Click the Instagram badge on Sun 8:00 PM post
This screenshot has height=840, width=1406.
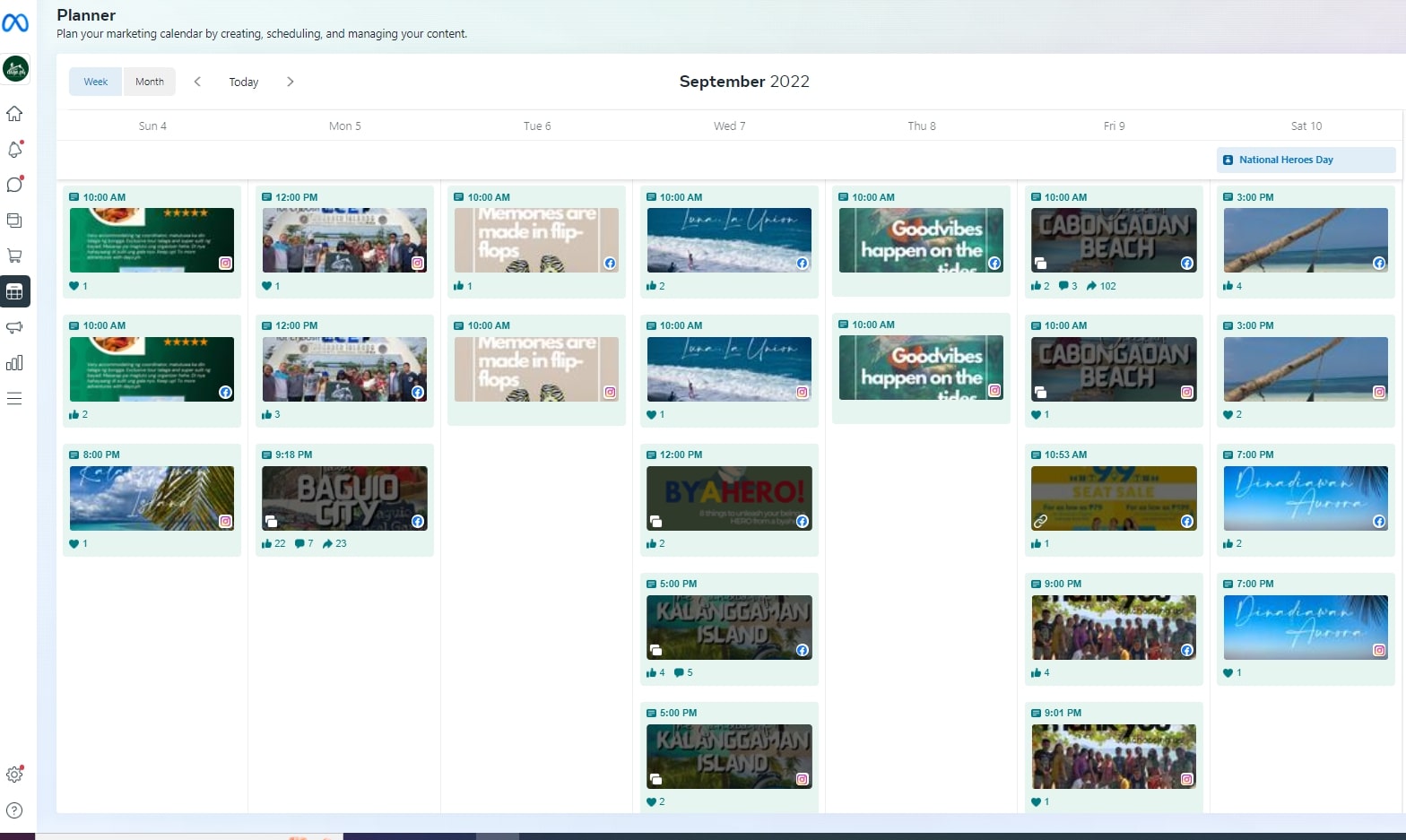[x=226, y=521]
